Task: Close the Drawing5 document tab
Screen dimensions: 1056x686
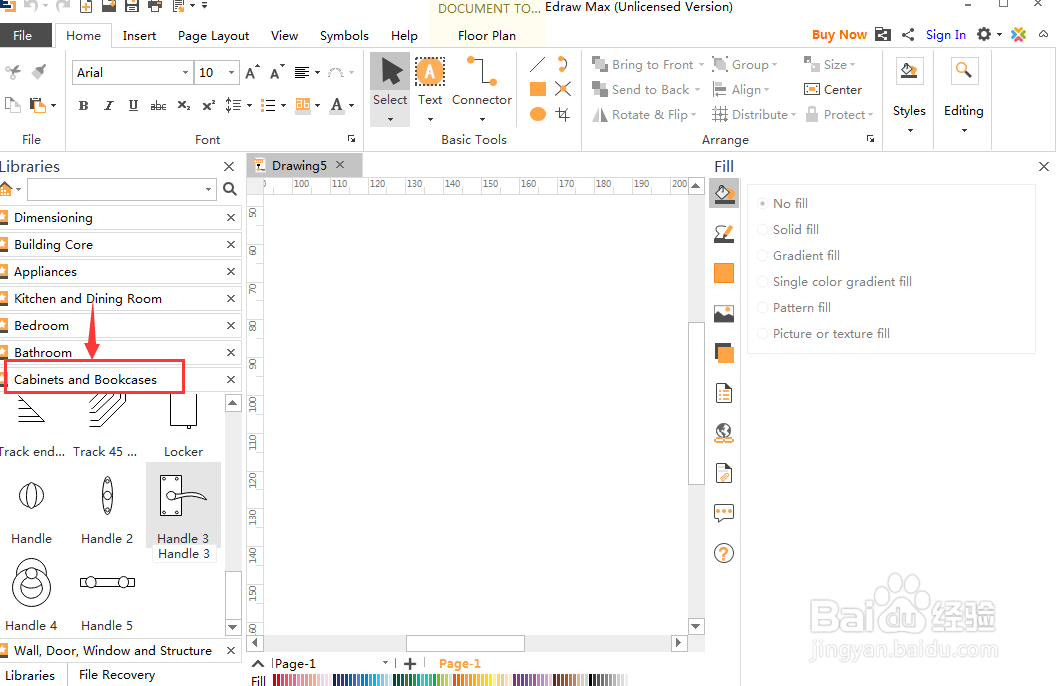Action: pyautogui.click(x=340, y=165)
